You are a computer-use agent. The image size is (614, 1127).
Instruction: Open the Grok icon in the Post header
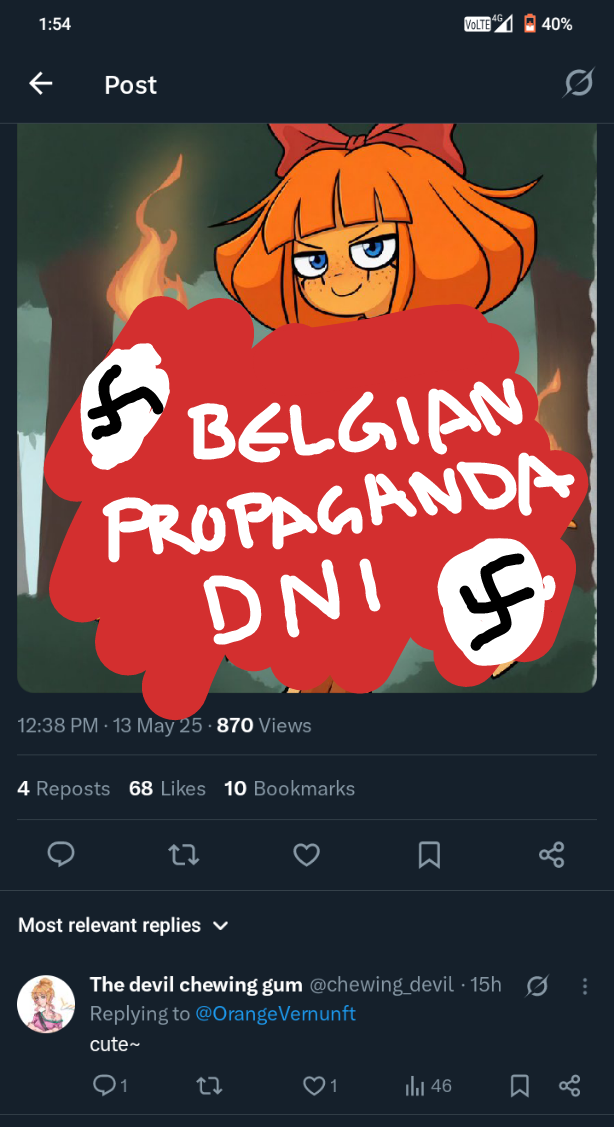[578, 83]
